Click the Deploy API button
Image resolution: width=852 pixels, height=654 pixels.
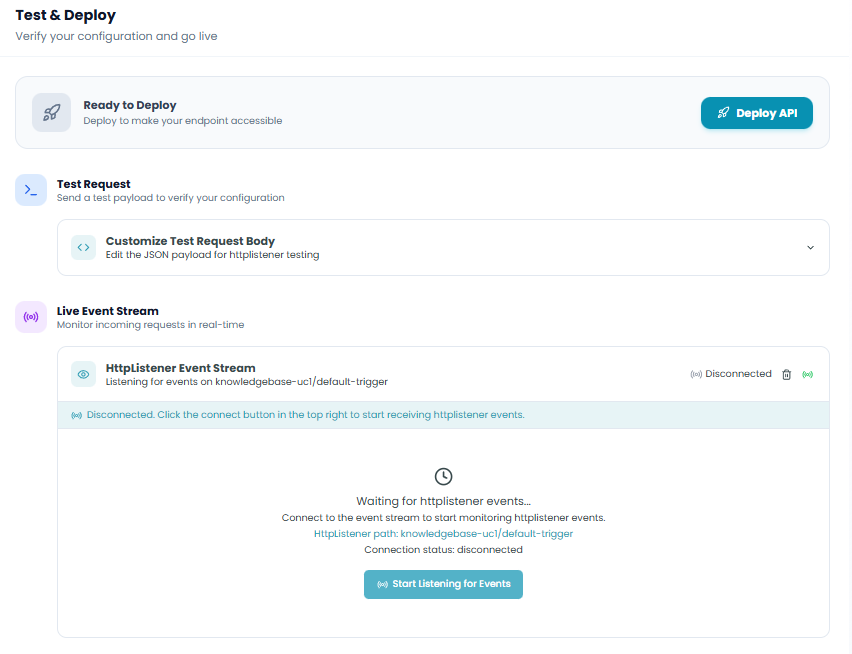pos(756,113)
